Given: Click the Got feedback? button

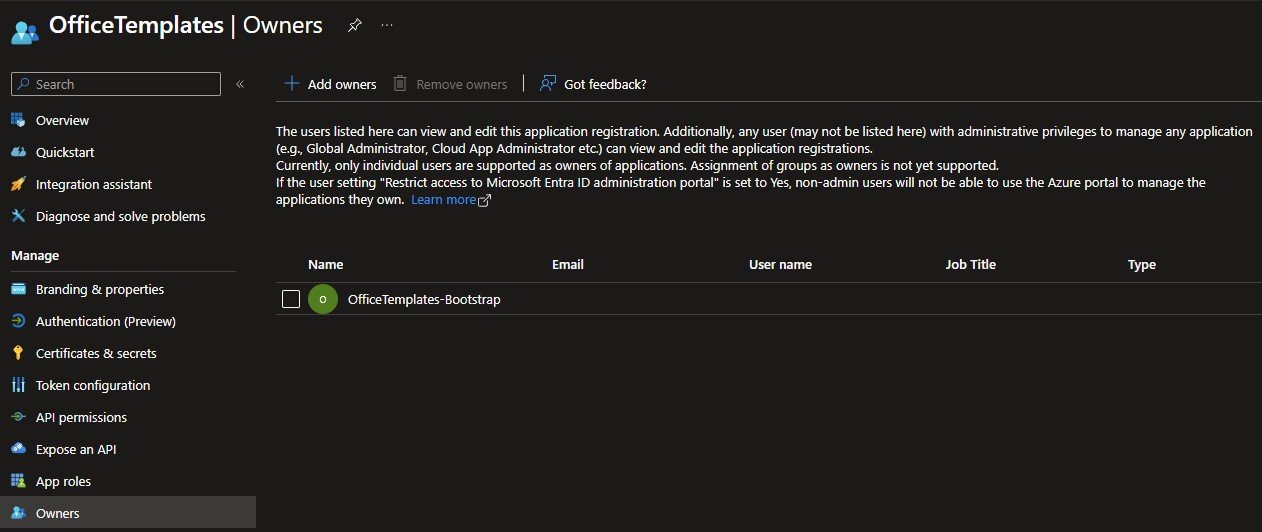Looking at the screenshot, I should pyautogui.click(x=593, y=84).
